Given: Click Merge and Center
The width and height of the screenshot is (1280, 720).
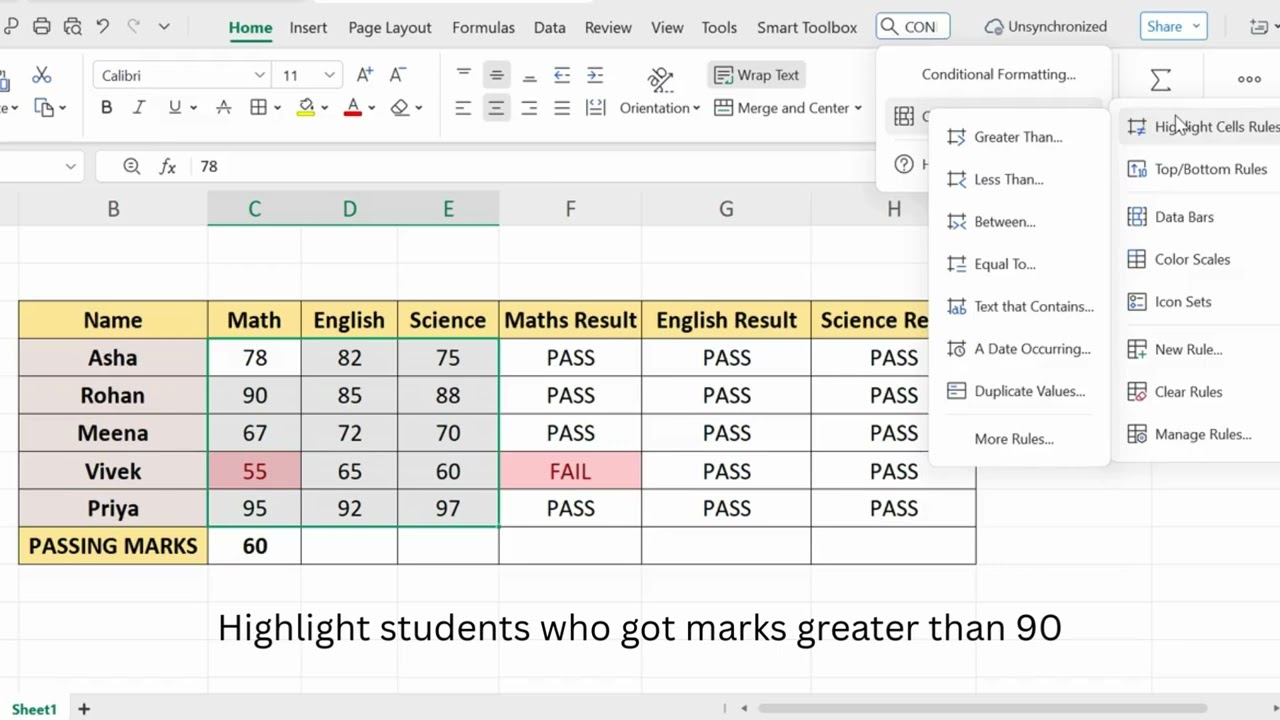Looking at the screenshot, I should pyautogui.click(x=788, y=108).
